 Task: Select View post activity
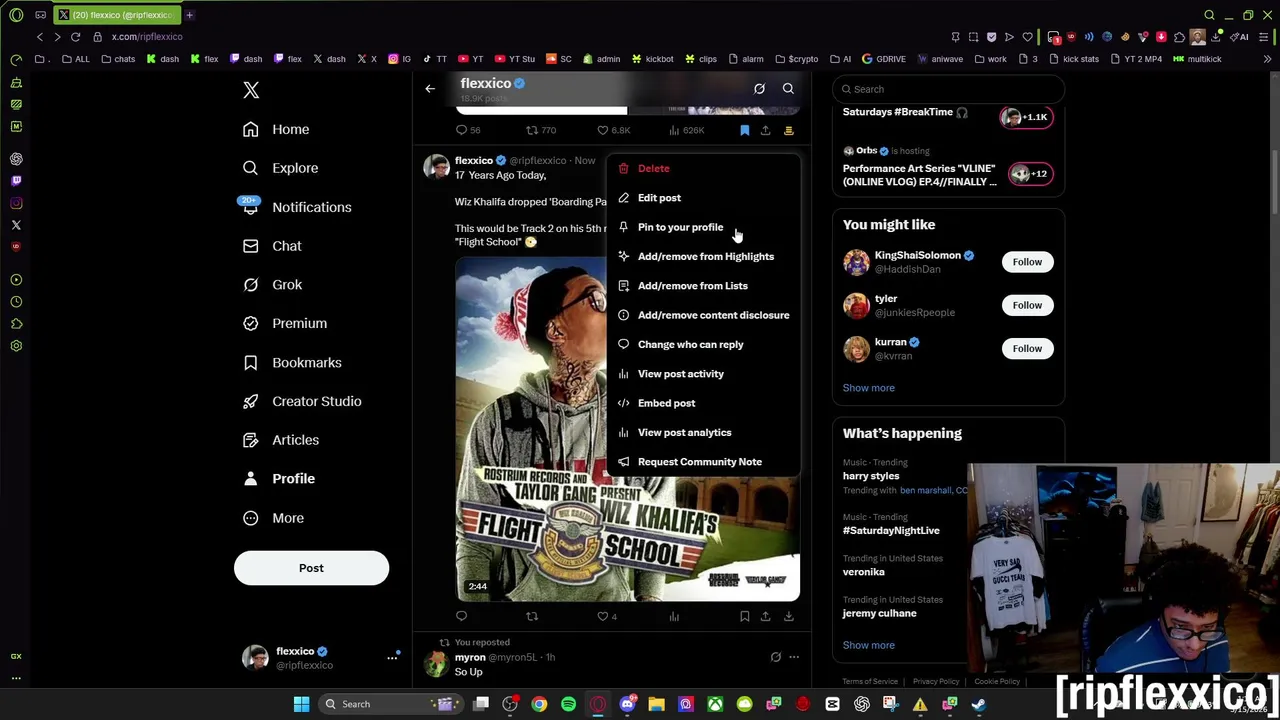[703, 374]
